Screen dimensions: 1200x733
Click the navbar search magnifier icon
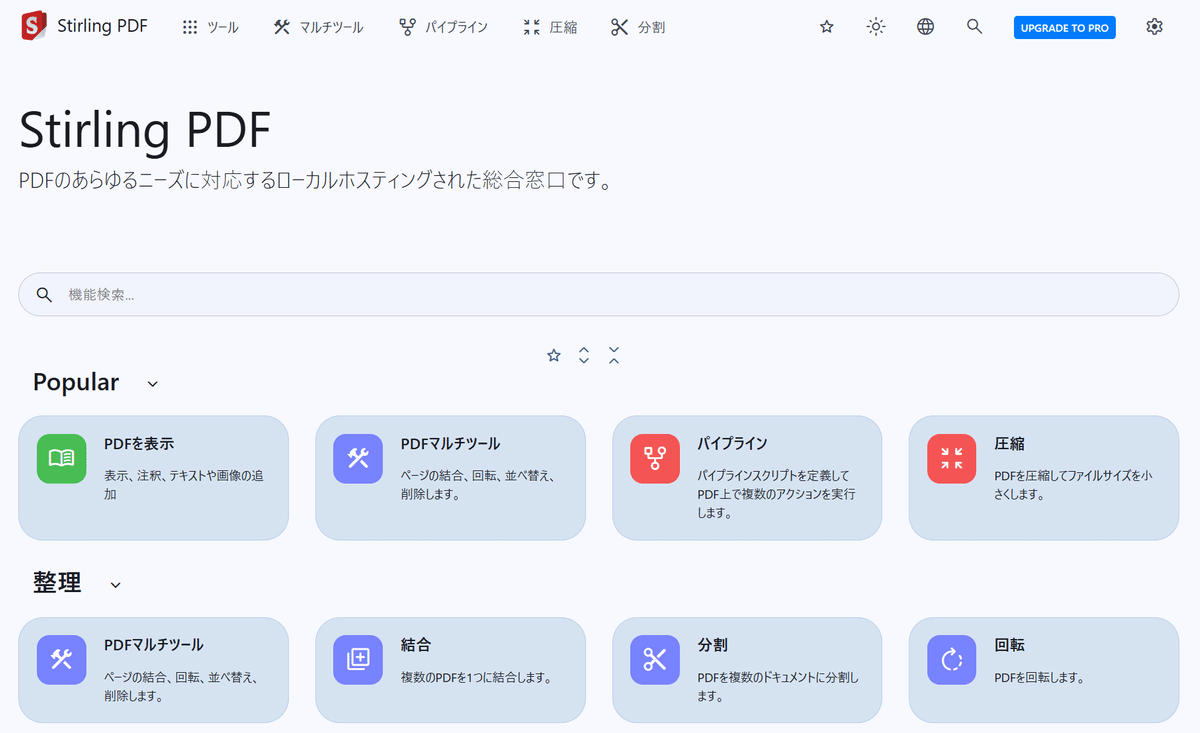pyautogui.click(x=975, y=27)
